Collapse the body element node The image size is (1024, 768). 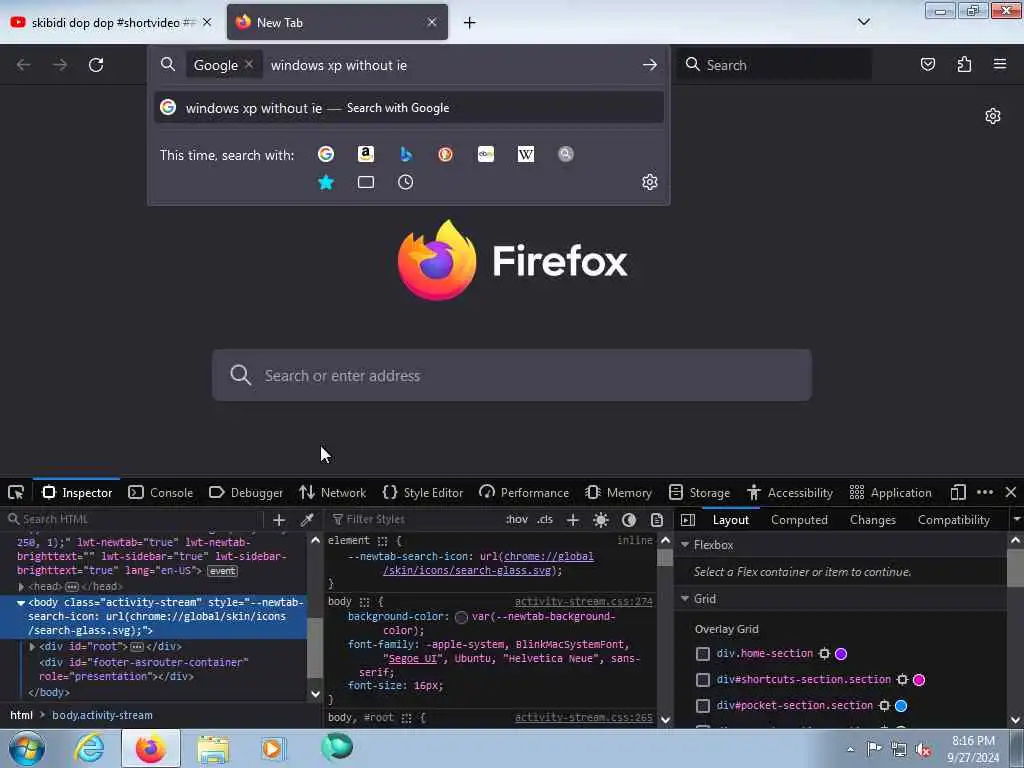click(21, 603)
